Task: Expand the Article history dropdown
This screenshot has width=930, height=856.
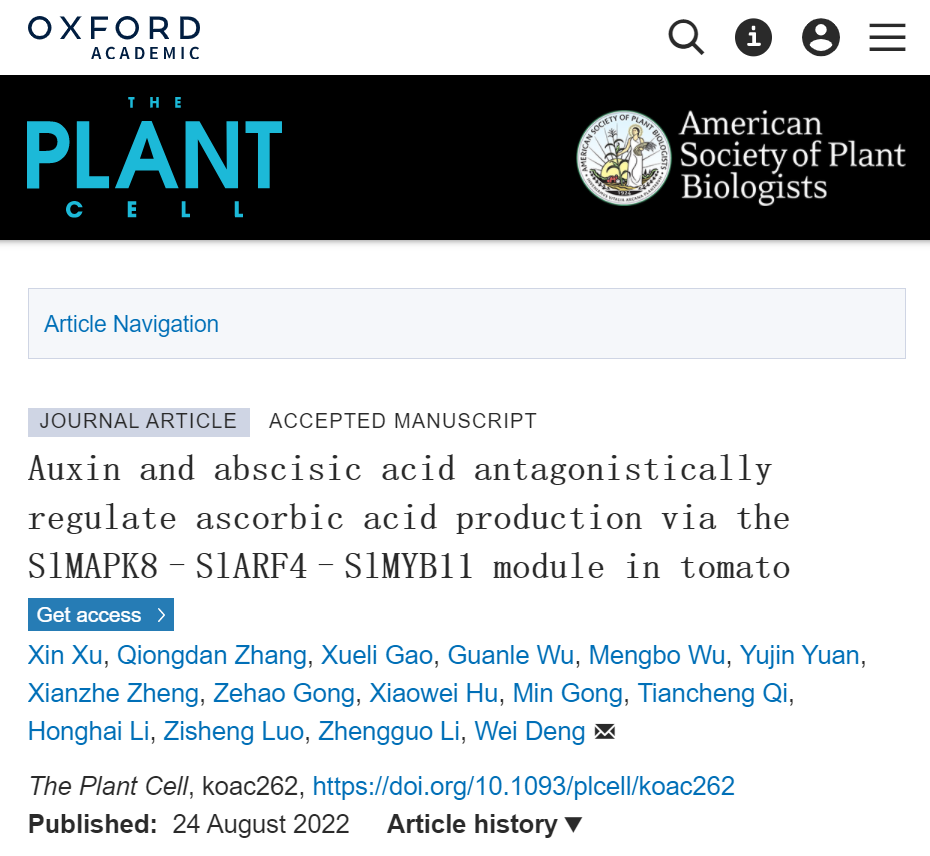Action: coord(485,825)
